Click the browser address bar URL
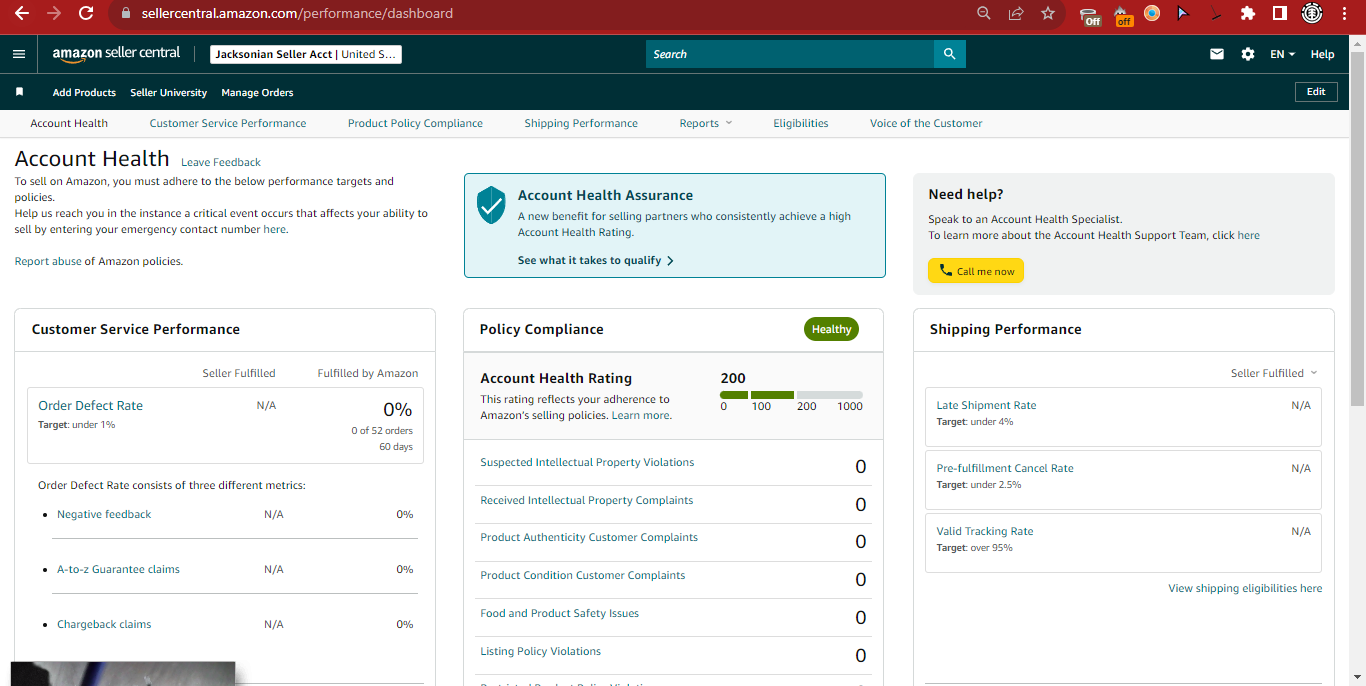 point(298,13)
